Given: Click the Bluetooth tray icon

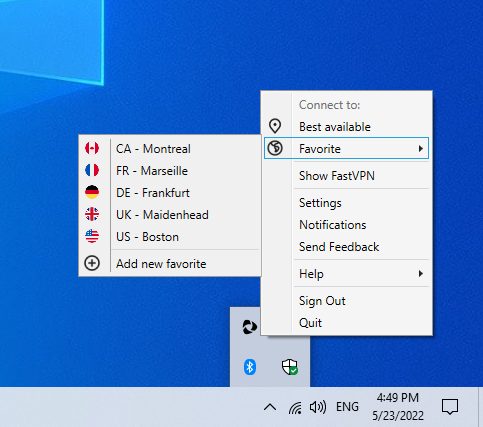Looking at the screenshot, I should [250, 367].
